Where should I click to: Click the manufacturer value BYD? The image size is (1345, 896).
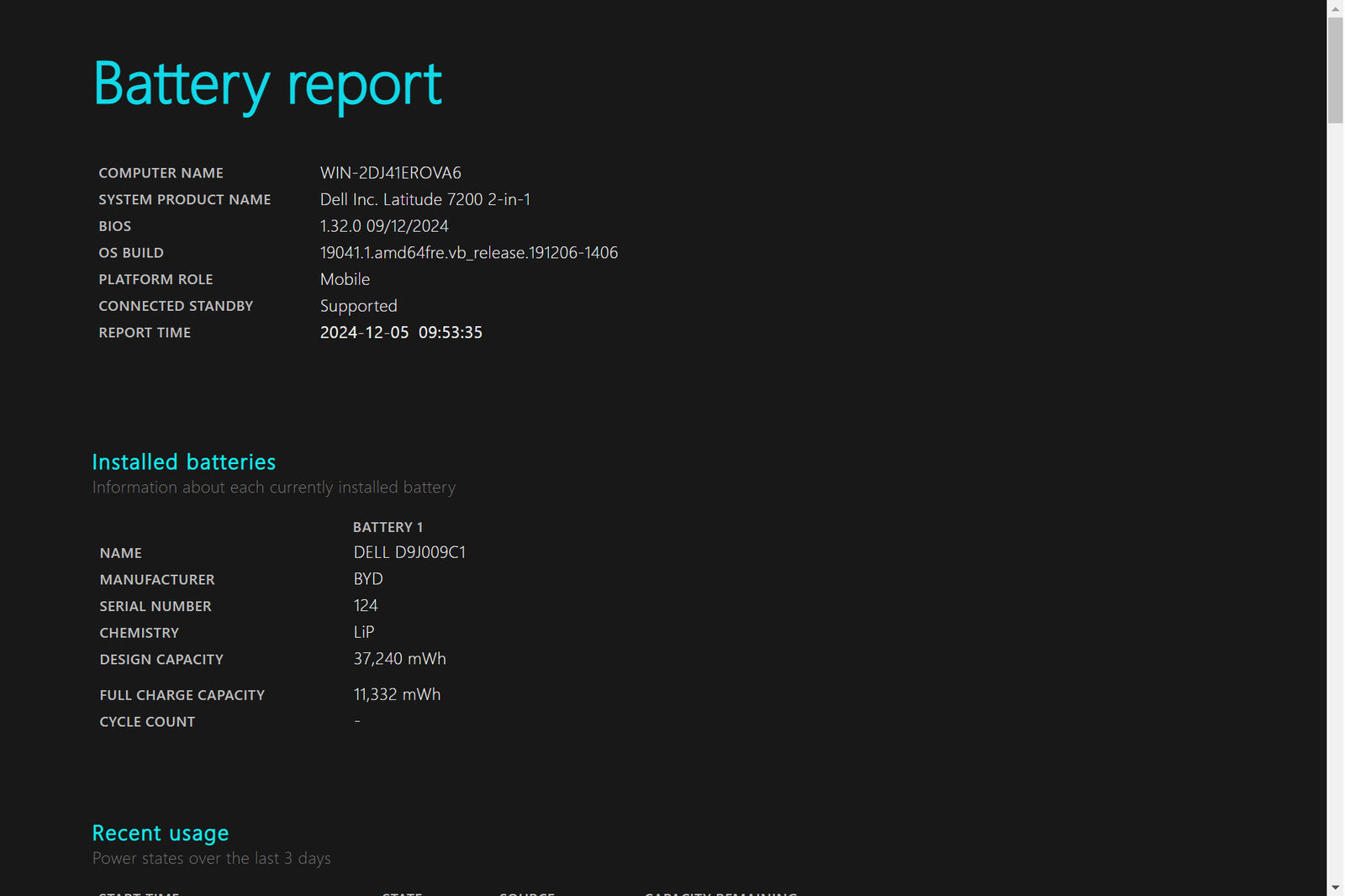click(368, 579)
